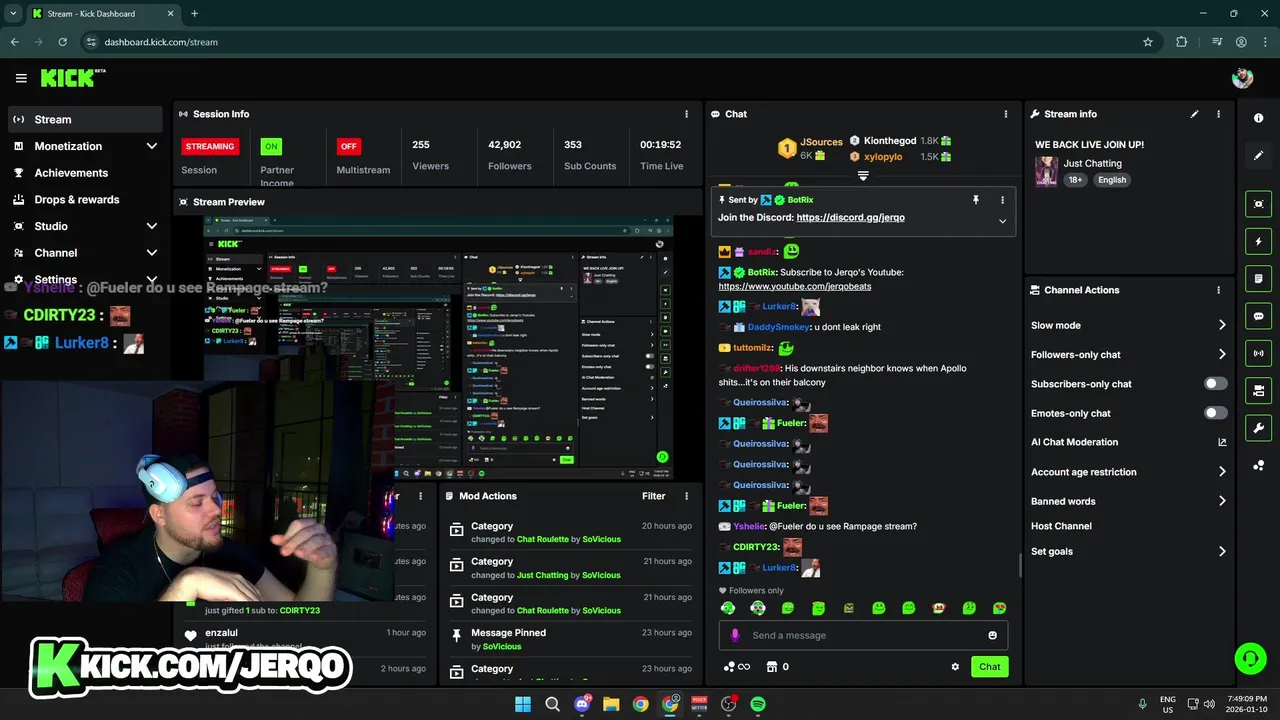This screenshot has height=720, width=1280.
Task: Expand the pinned message chevron
Action: 1002,221
